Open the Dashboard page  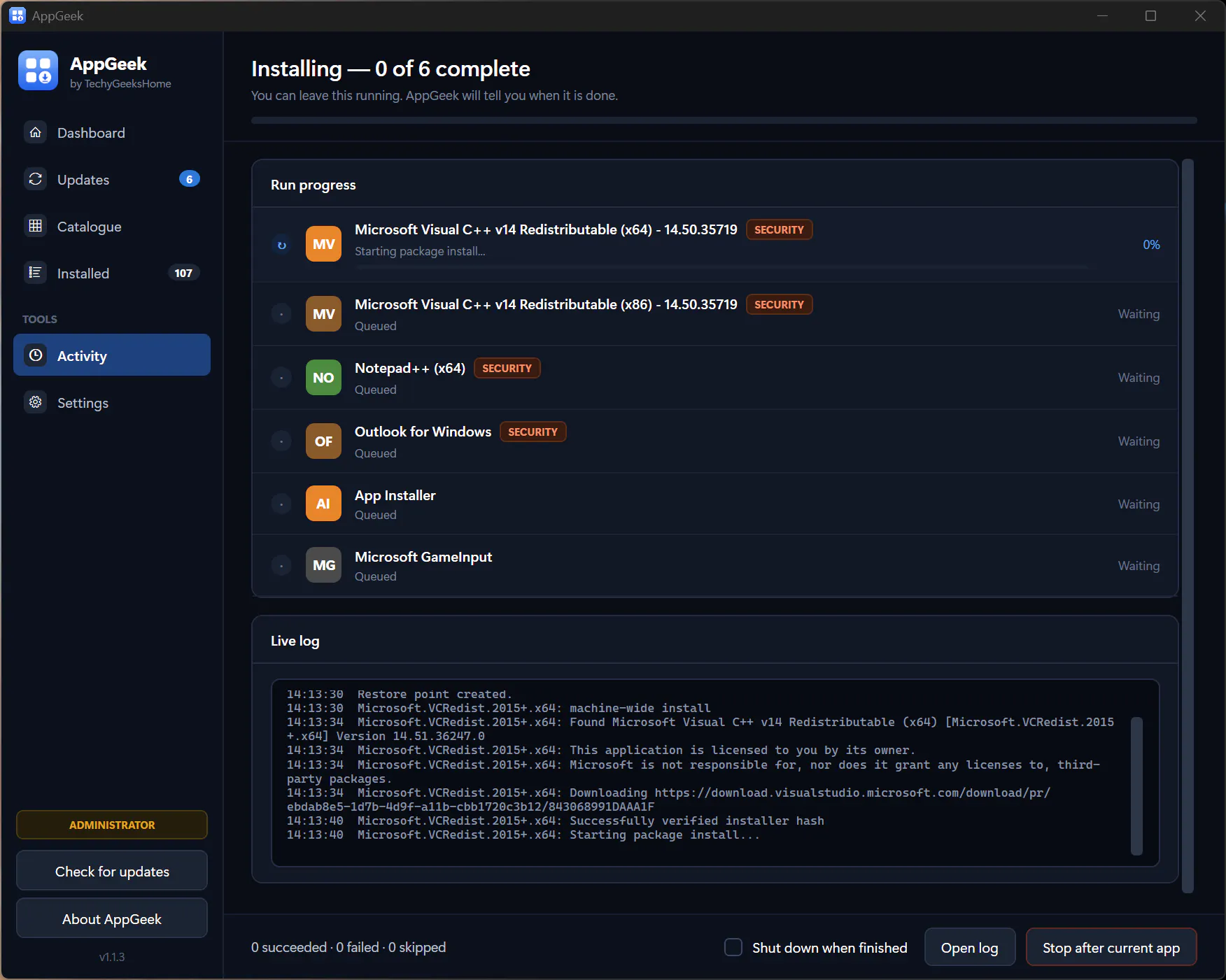pyautogui.click(x=112, y=133)
